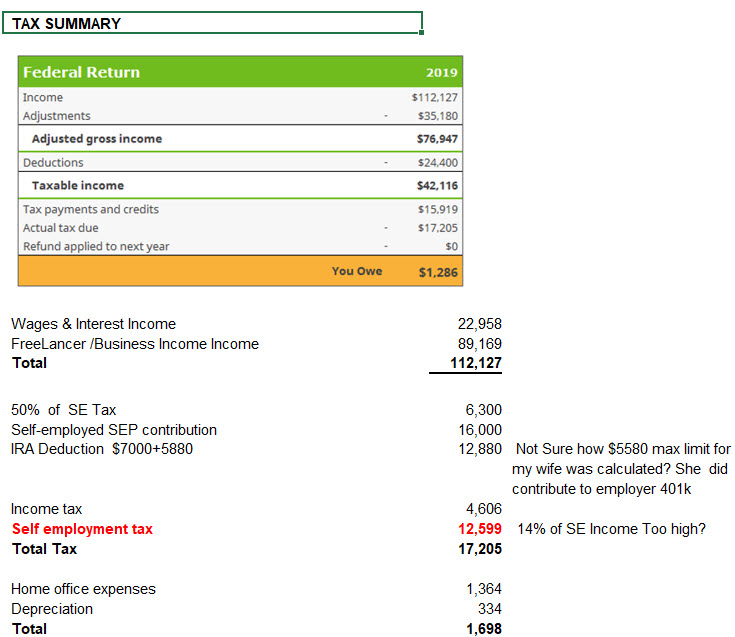Click Home office expenses label
This screenshot has width=735, height=637.
(83, 589)
